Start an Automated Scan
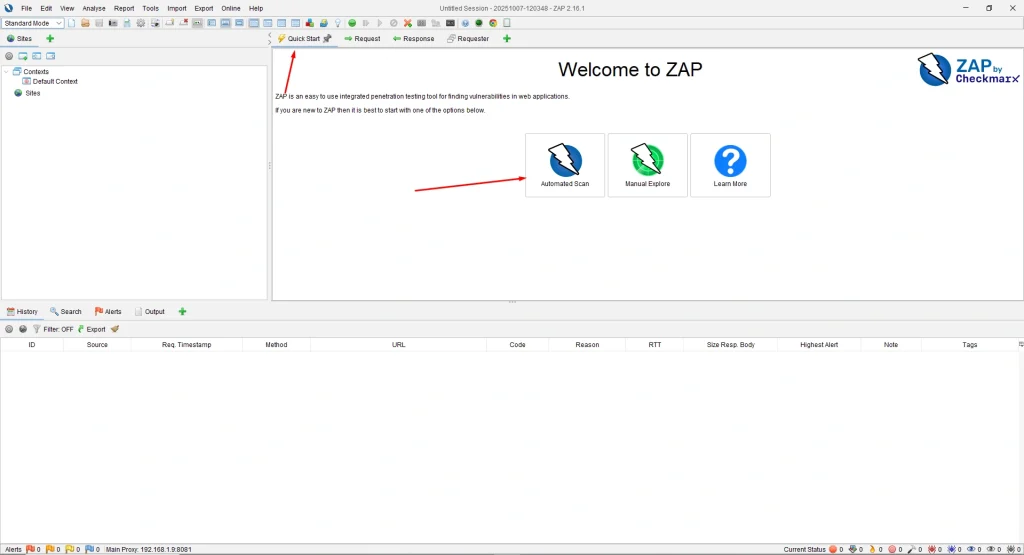1024x555 pixels. [564, 164]
